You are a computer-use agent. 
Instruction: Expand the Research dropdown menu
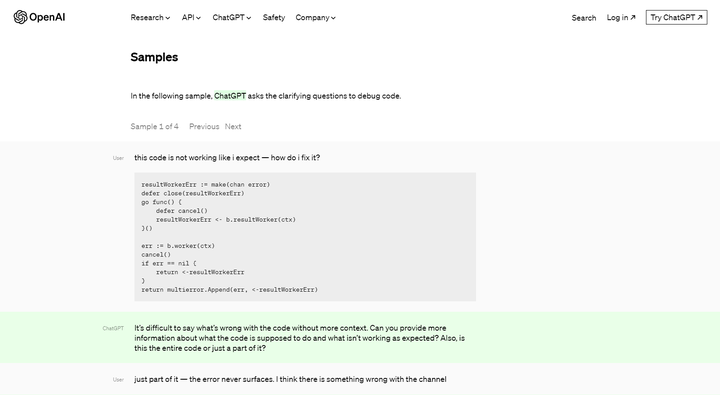(x=150, y=17)
